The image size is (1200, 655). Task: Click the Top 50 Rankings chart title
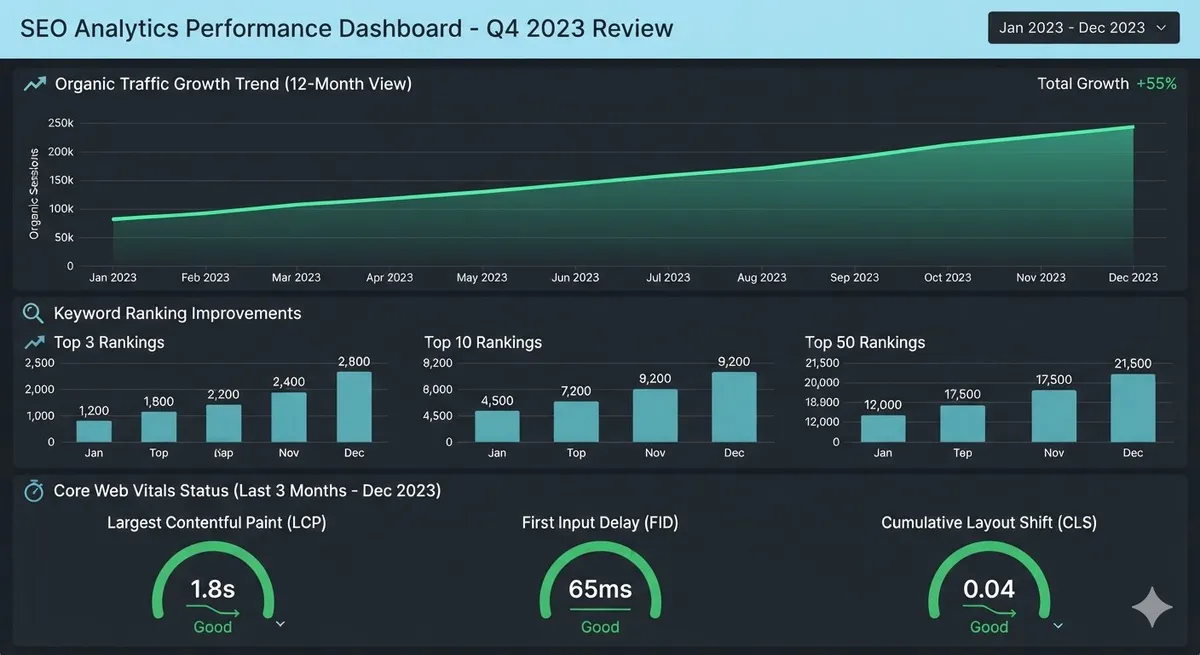865,342
